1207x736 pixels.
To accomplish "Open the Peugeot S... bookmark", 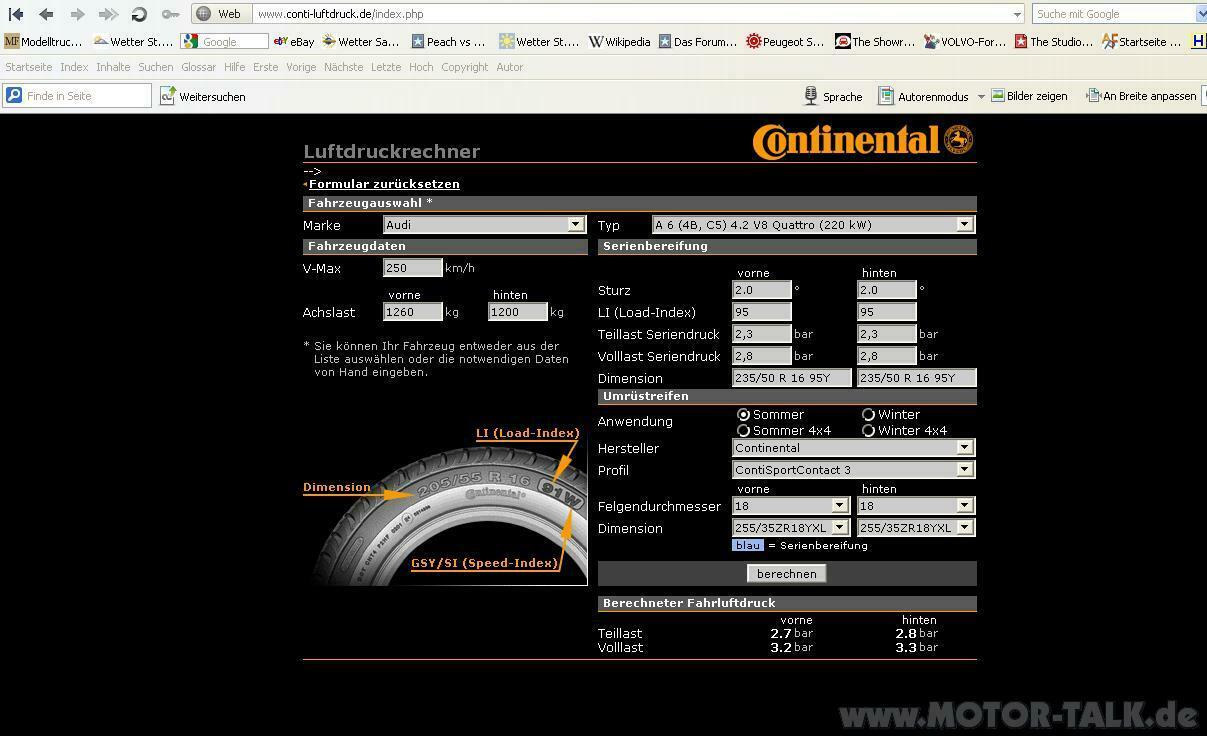I will tap(785, 41).
